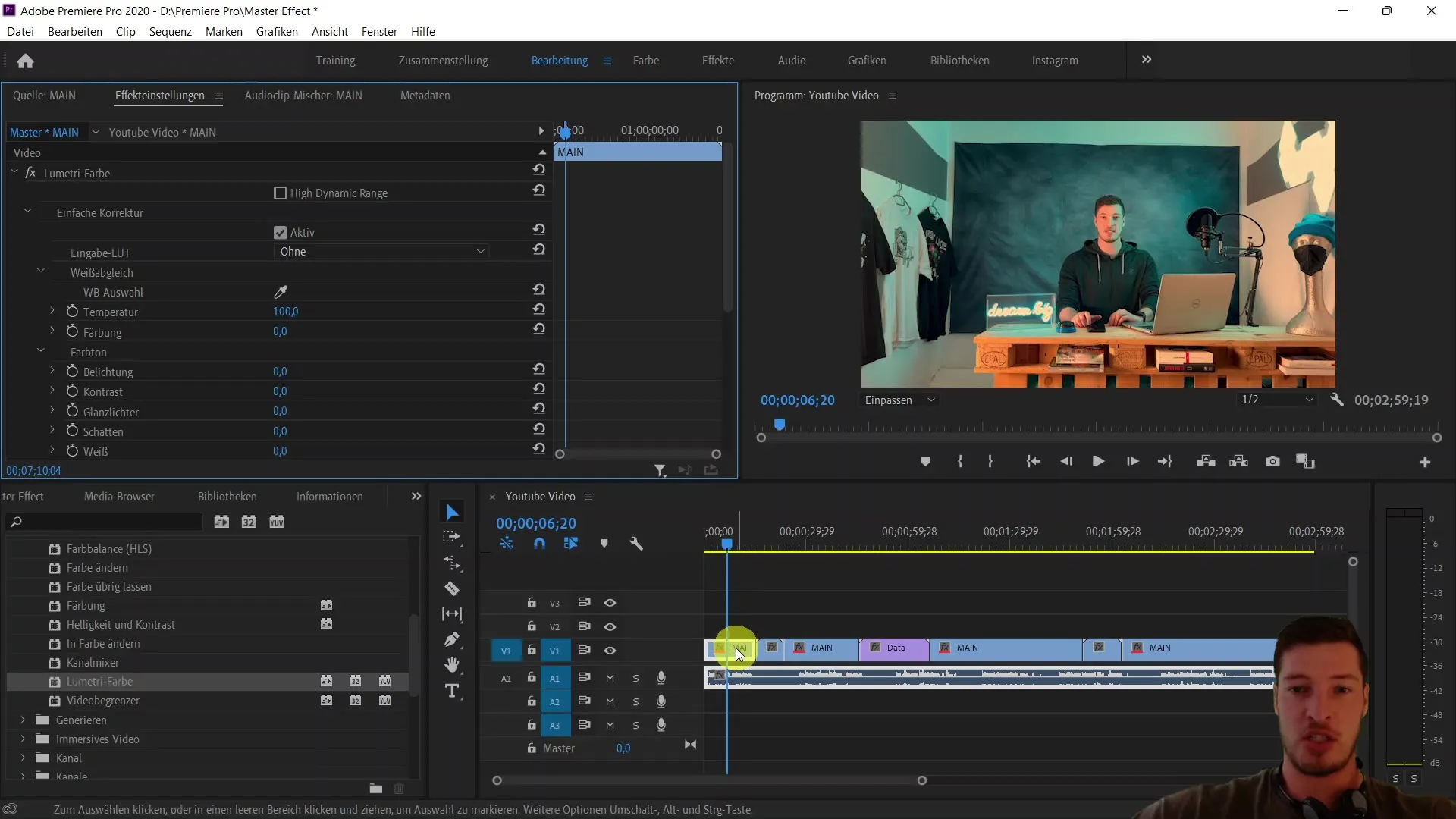Select the Pen tool

(x=452, y=639)
